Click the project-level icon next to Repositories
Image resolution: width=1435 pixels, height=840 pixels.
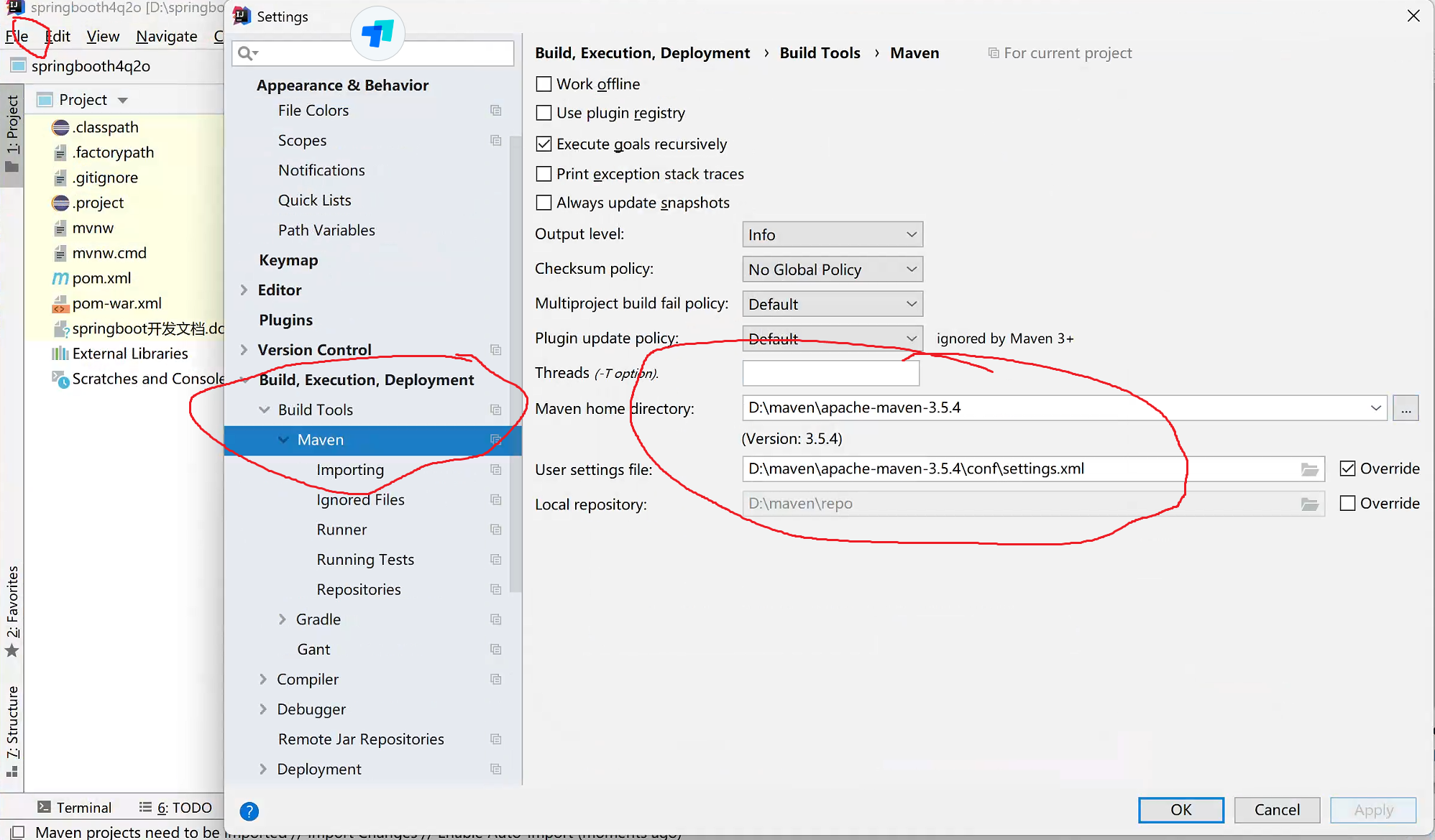coord(496,589)
